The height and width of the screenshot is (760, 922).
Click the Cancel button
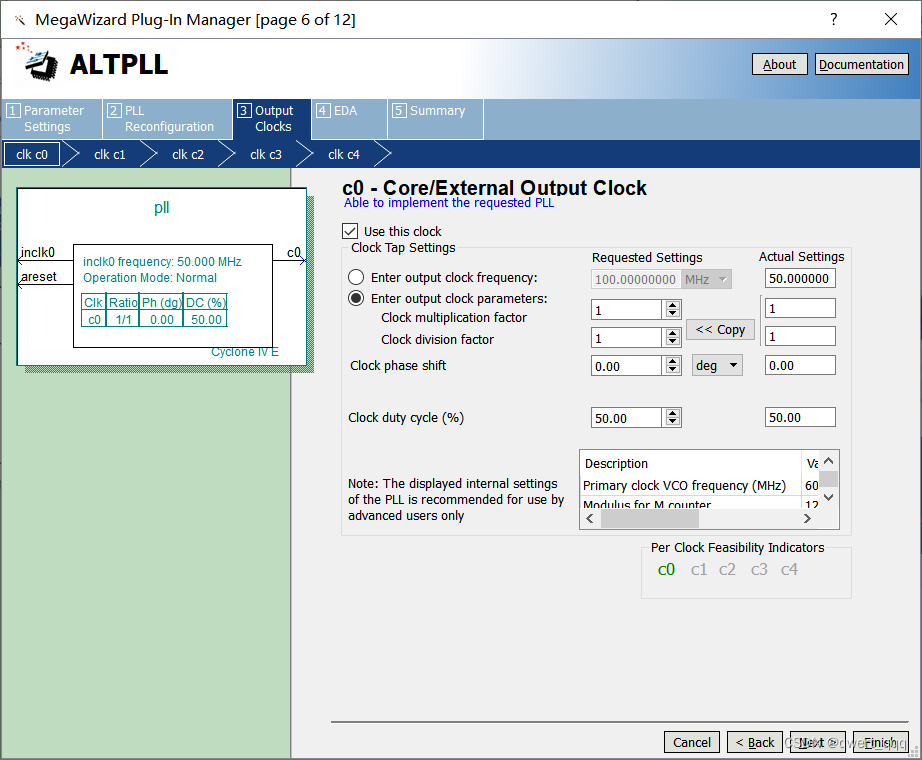(x=692, y=742)
